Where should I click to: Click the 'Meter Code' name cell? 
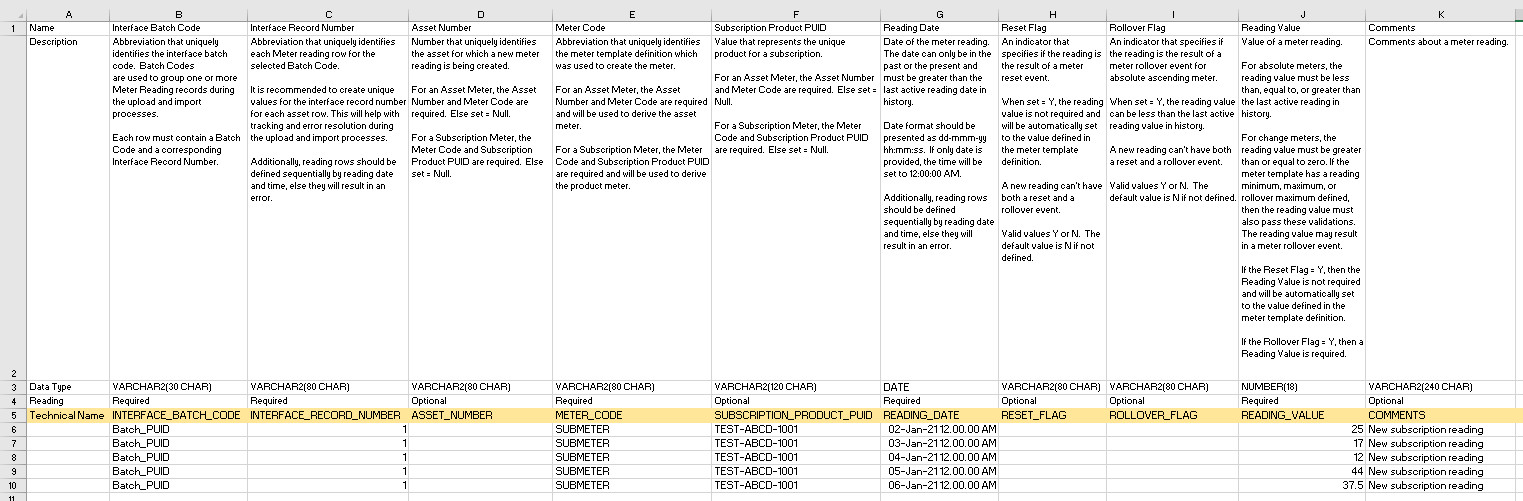[632, 28]
